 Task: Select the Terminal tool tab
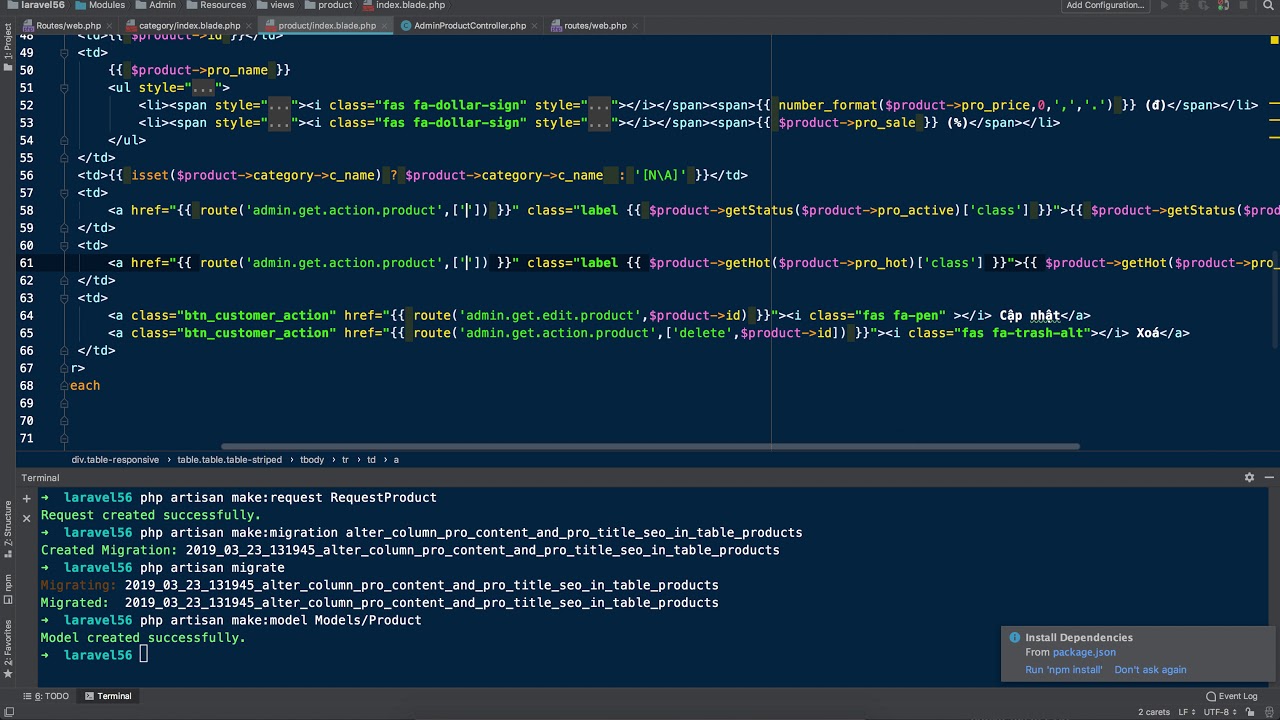(108, 696)
